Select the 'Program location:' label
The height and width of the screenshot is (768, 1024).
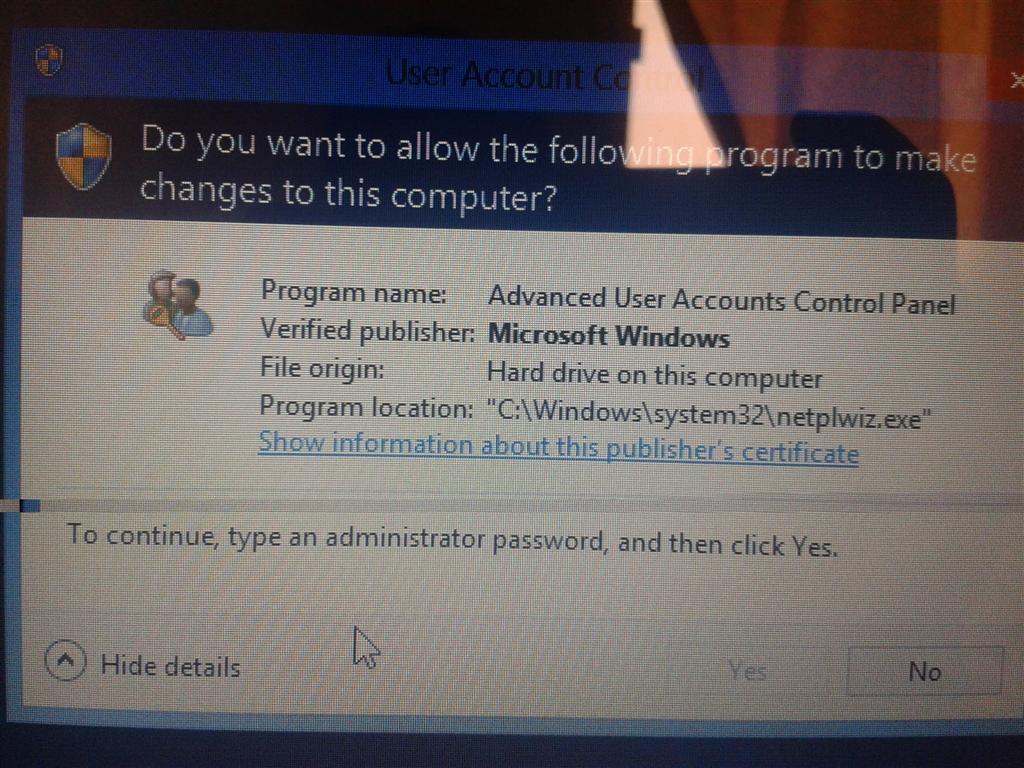click(x=366, y=408)
